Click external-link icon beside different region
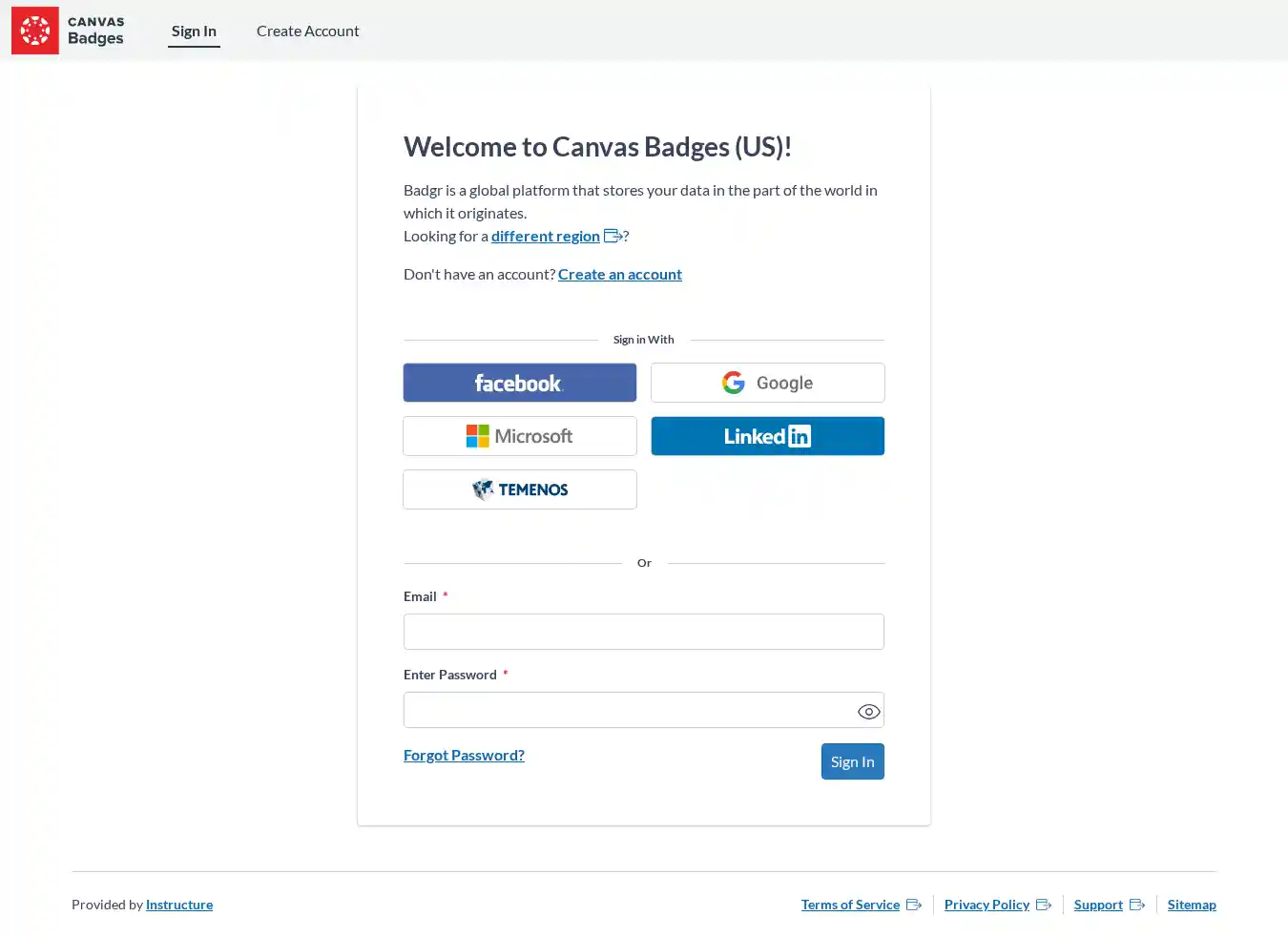The image size is (1288, 937). pos(613,236)
